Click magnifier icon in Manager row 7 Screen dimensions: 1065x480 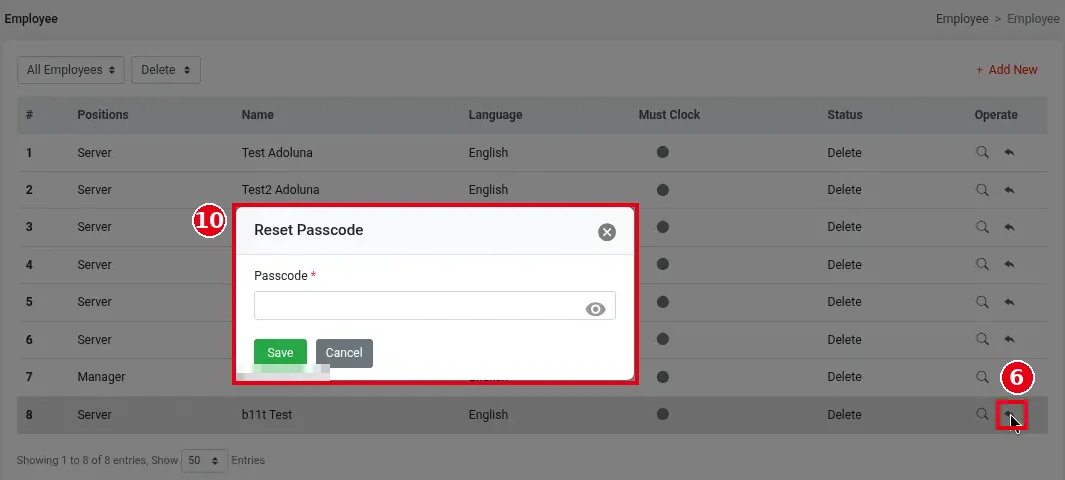pyautogui.click(x=981, y=375)
